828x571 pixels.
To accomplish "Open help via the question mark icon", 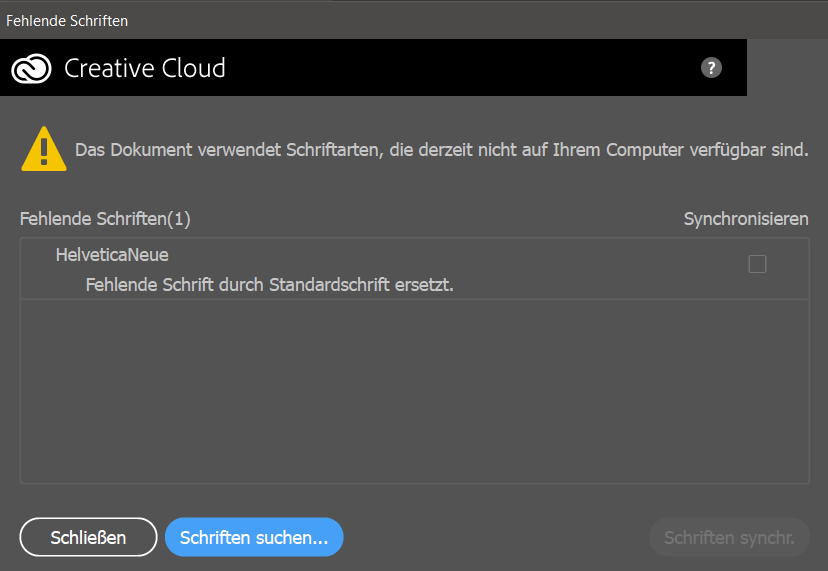I will tap(711, 67).
